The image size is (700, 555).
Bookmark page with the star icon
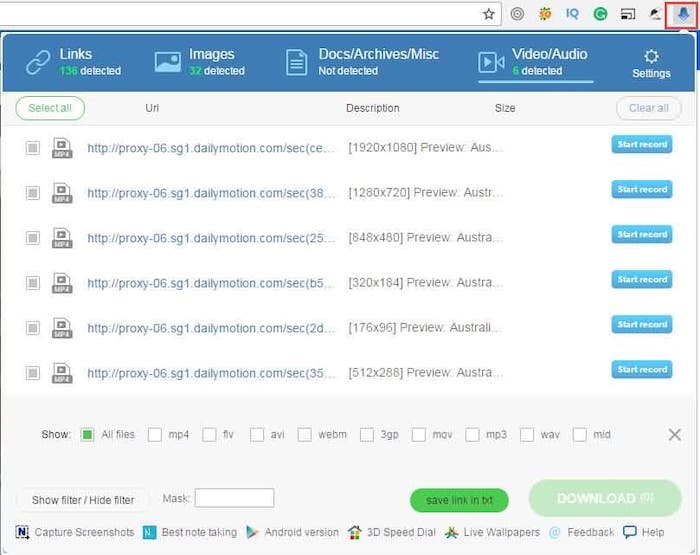[489, 14]
